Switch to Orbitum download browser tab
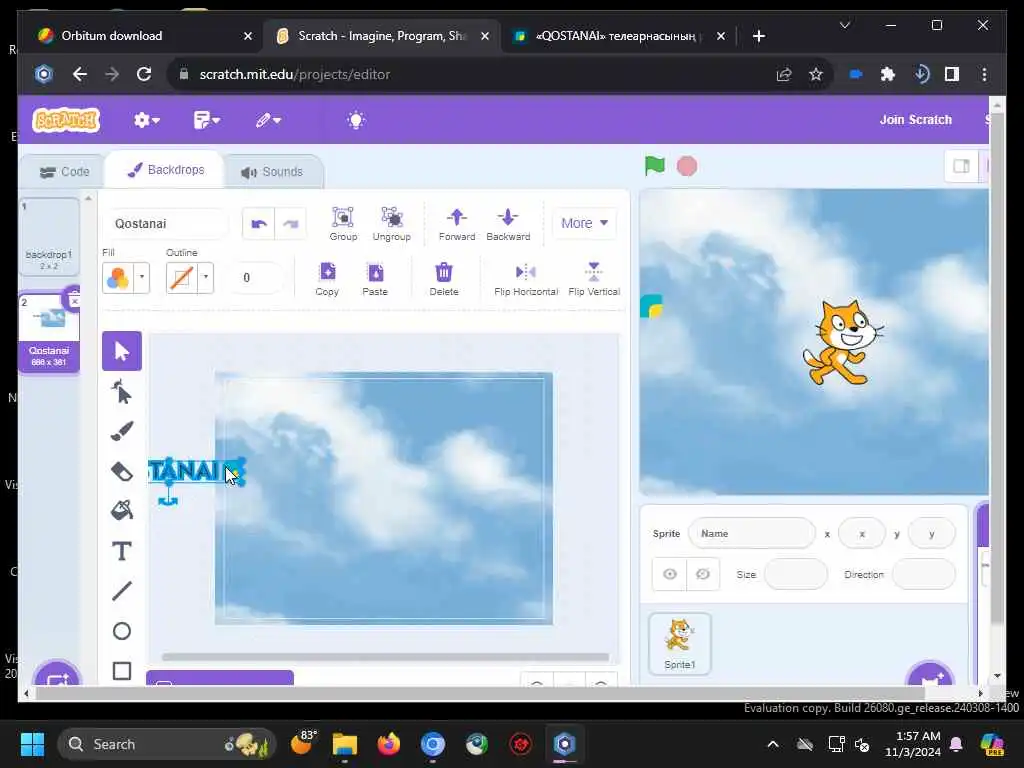 pos(146,36)
